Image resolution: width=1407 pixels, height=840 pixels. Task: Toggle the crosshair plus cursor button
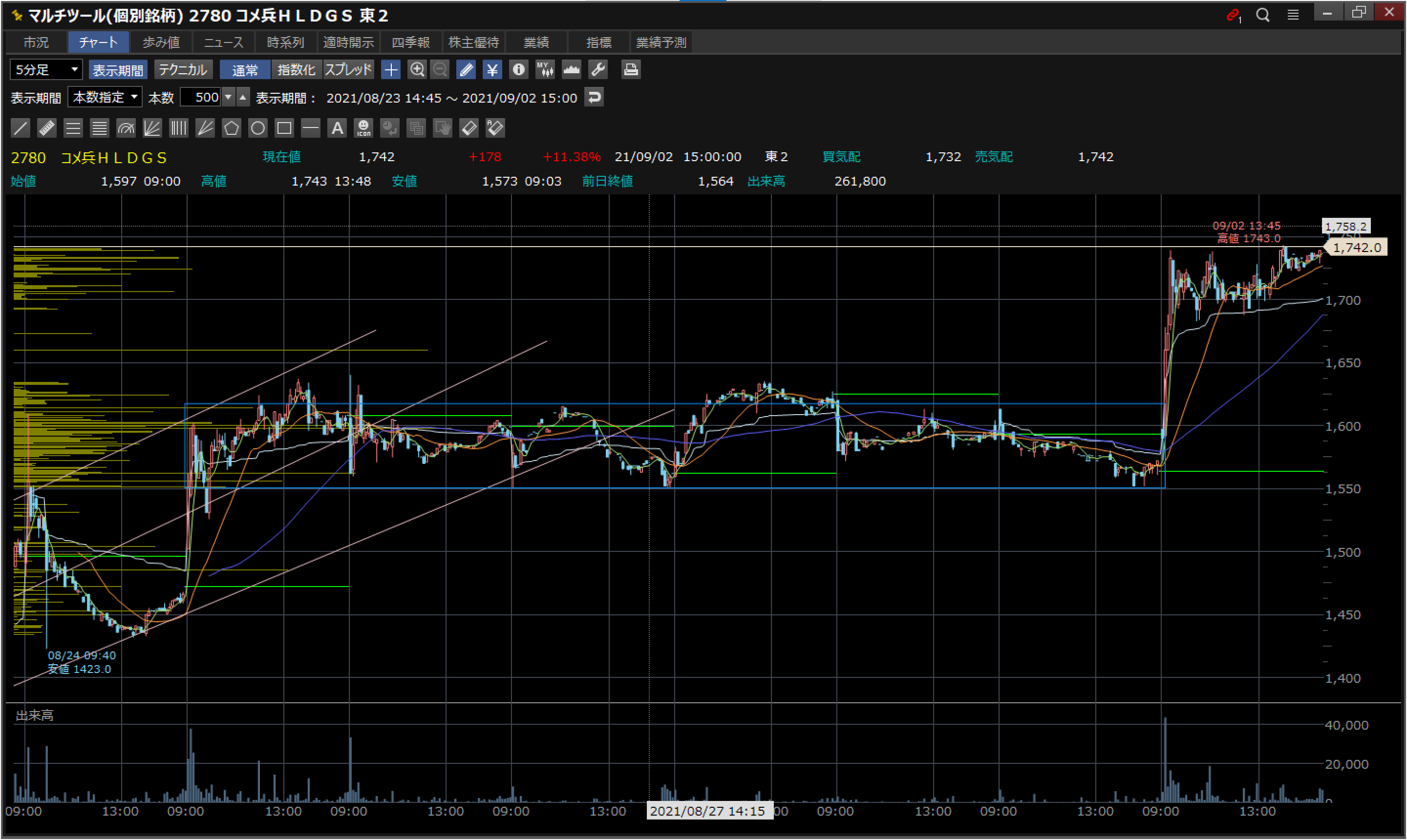[391, 70]
